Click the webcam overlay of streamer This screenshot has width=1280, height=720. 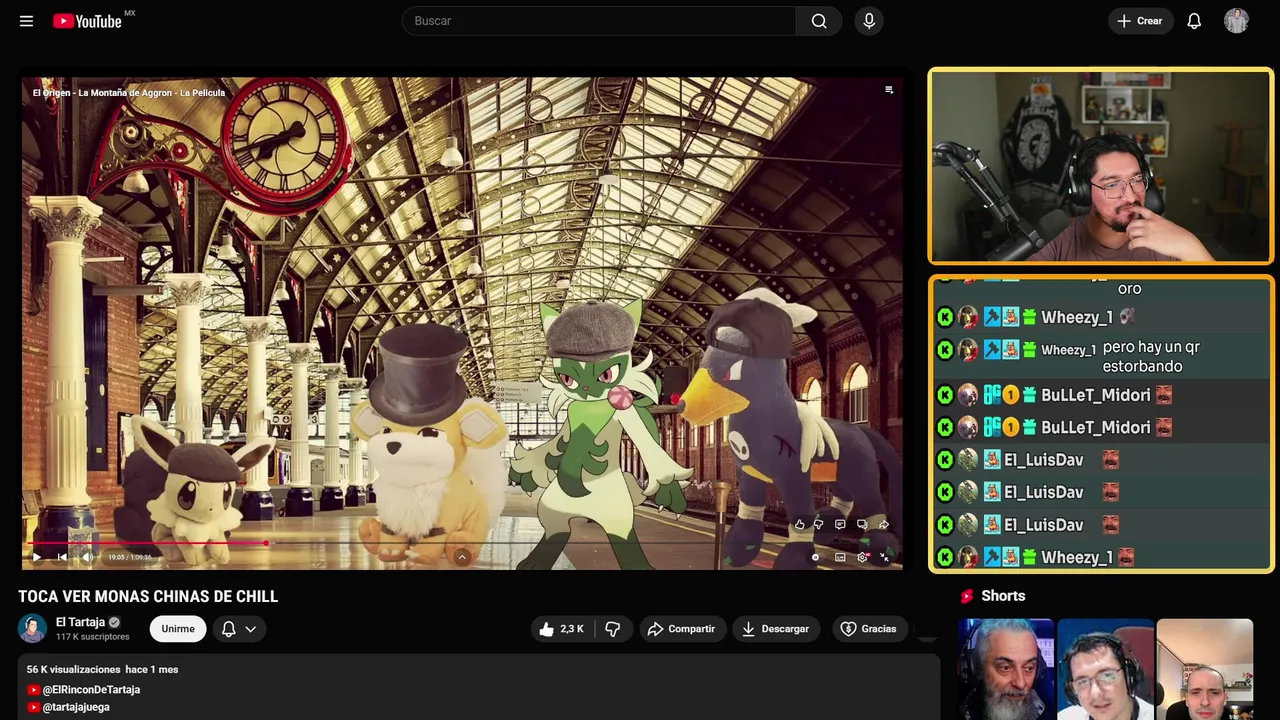1101,166
